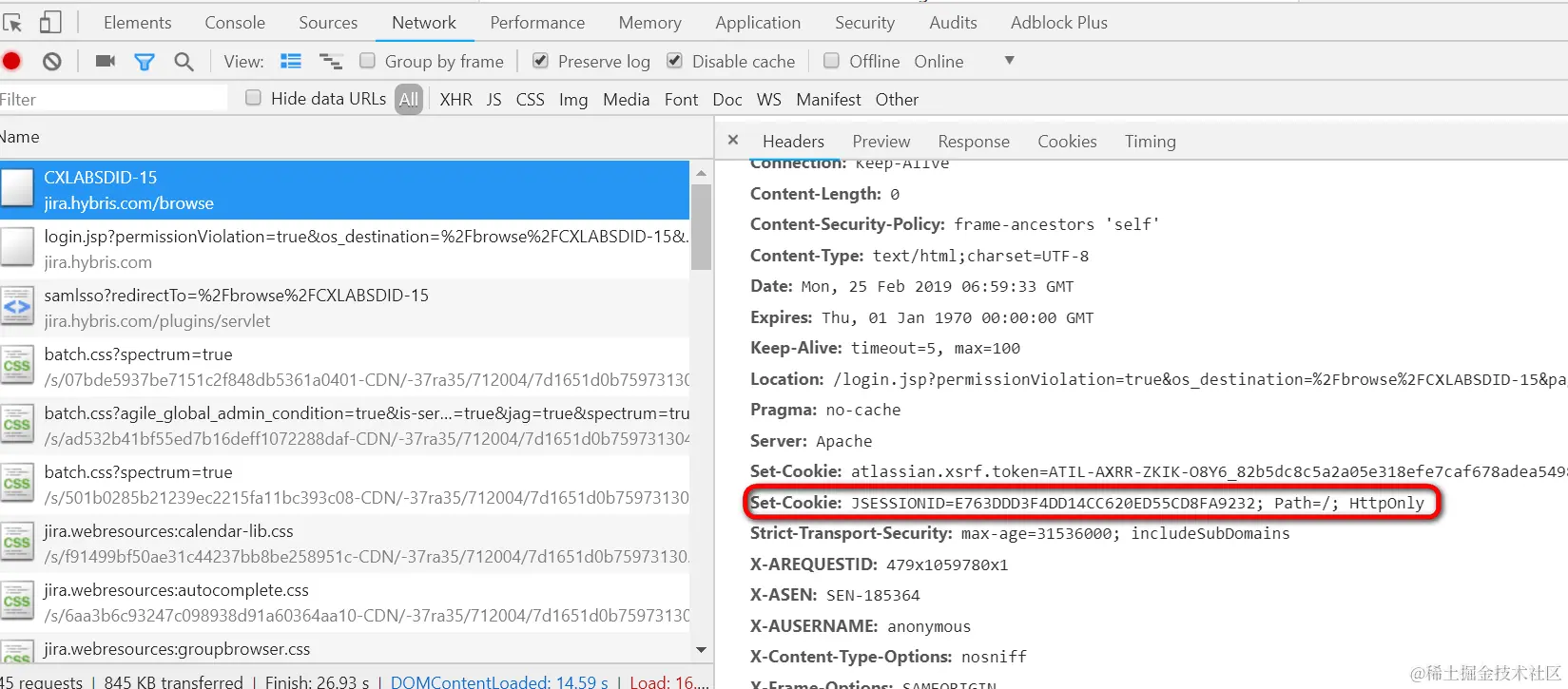
Task: Switch to Preview detail tab
Action: [881, 141]
